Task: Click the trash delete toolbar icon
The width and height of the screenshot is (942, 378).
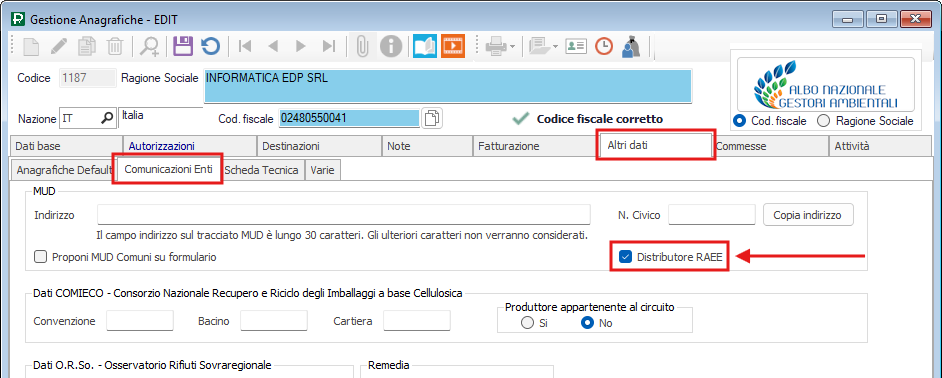Action: pos(115,46)
